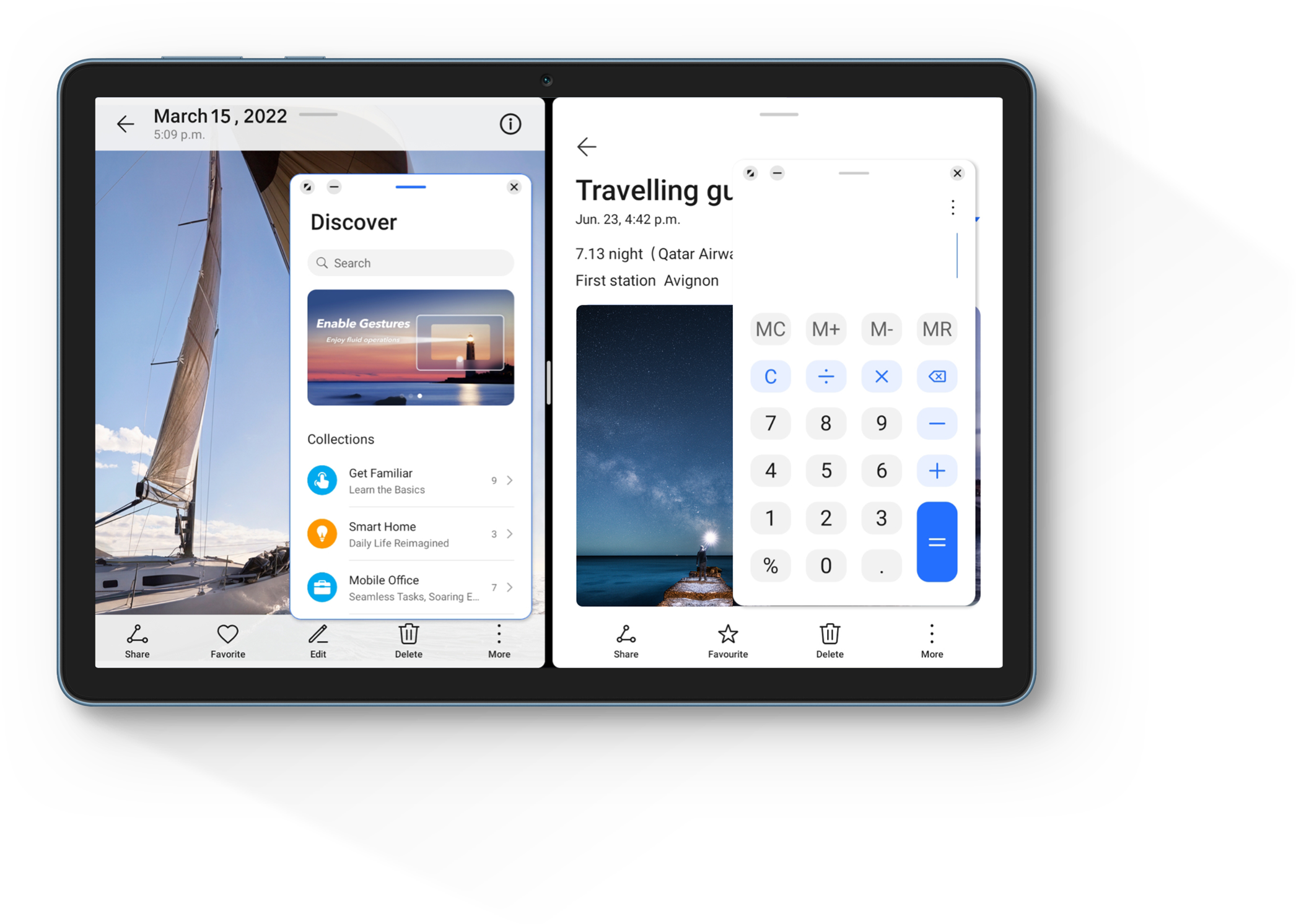Click the Delete icon in left panel
Image resolution: width=1296 pixels, height=924 pixels.
409,640
